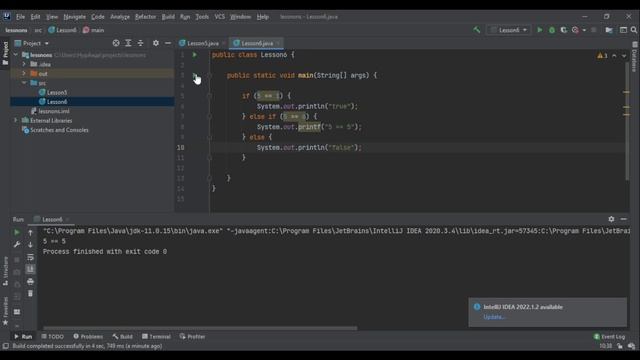Click the Lesson6 tab in Run panel
The width and height of the screenshot is (640, 360).
click(52, 219)
